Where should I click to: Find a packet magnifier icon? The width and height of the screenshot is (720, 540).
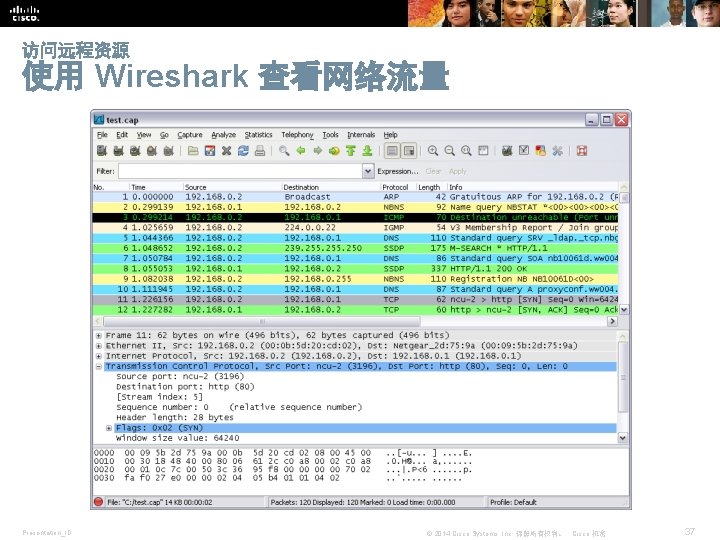(284, 151)
